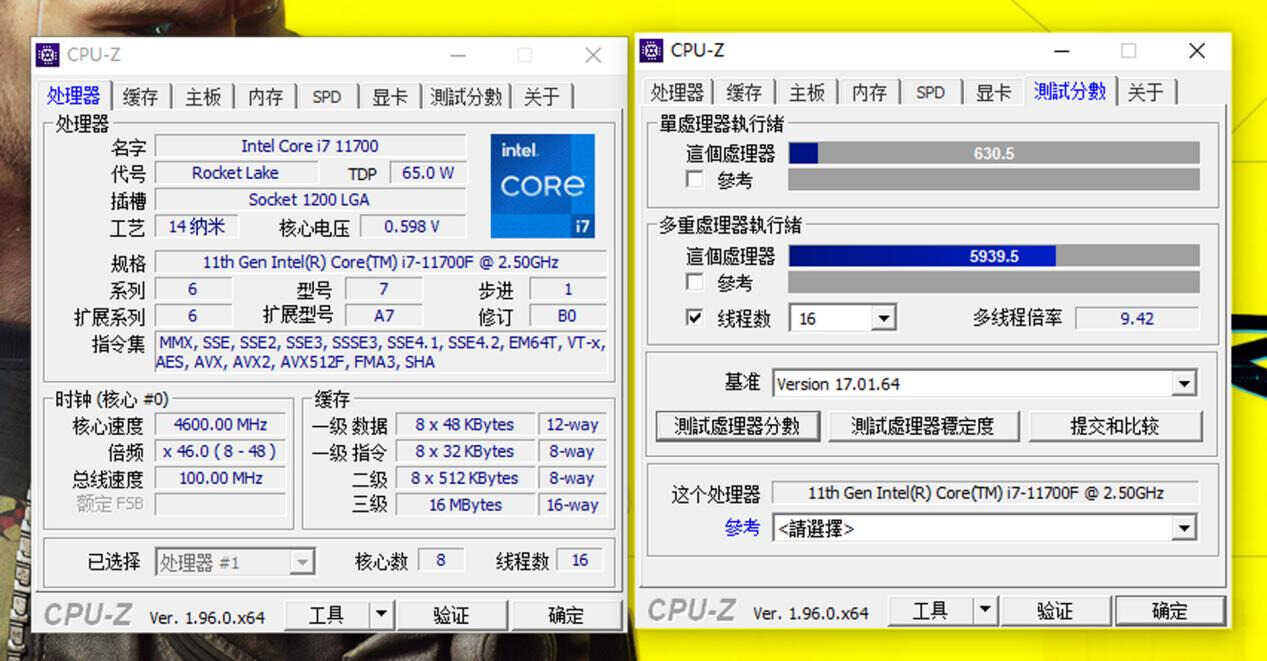Open 主板 tab in left CPU-Z window

[x=203, y=97]
